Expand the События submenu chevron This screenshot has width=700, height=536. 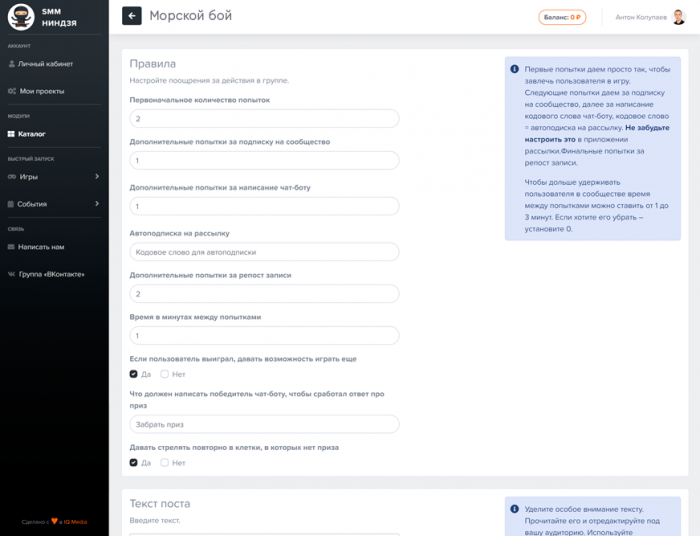tap(97, 203)
